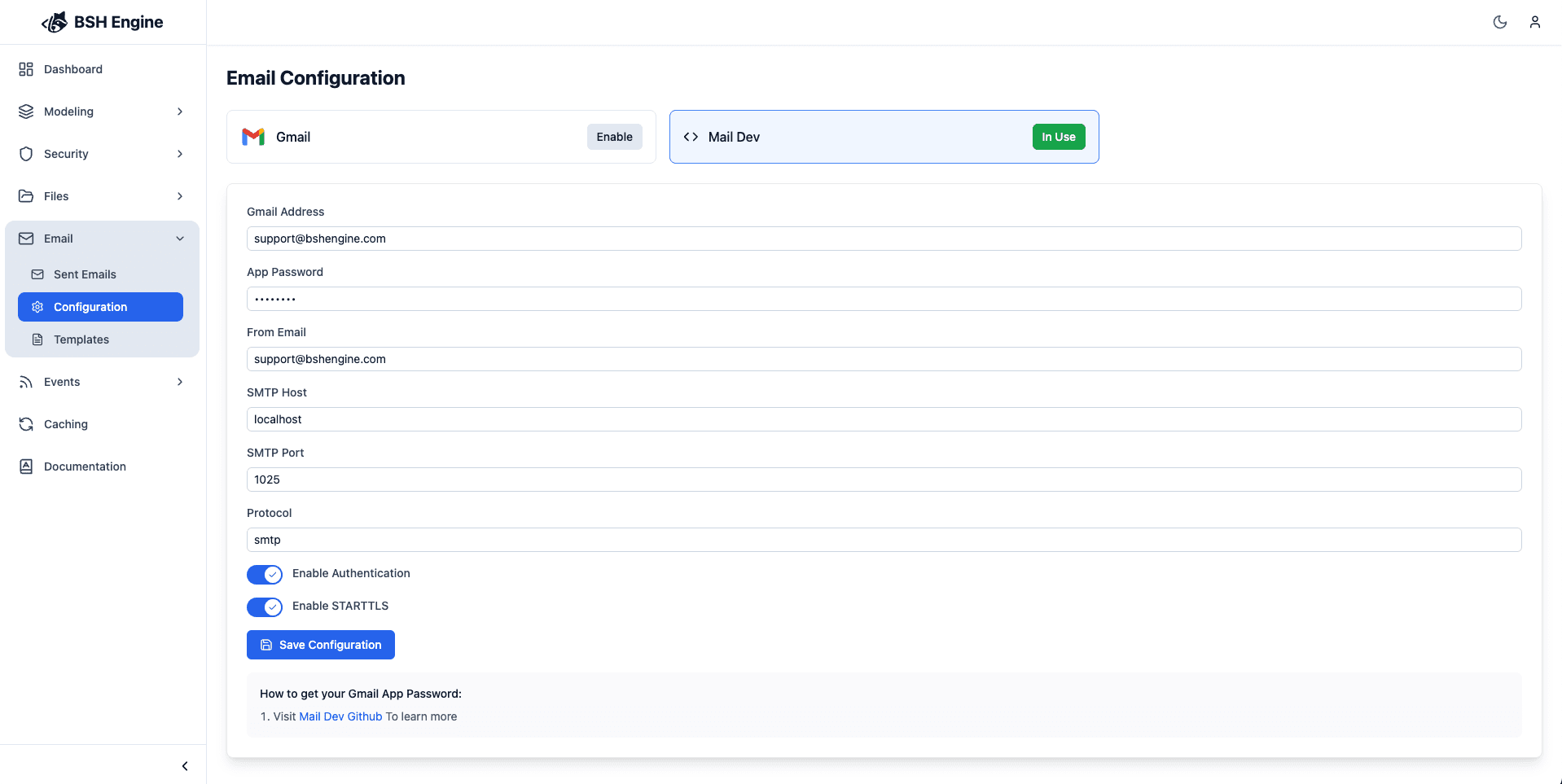Toggle dark mode with the moon icon

tap(1500, 22)
